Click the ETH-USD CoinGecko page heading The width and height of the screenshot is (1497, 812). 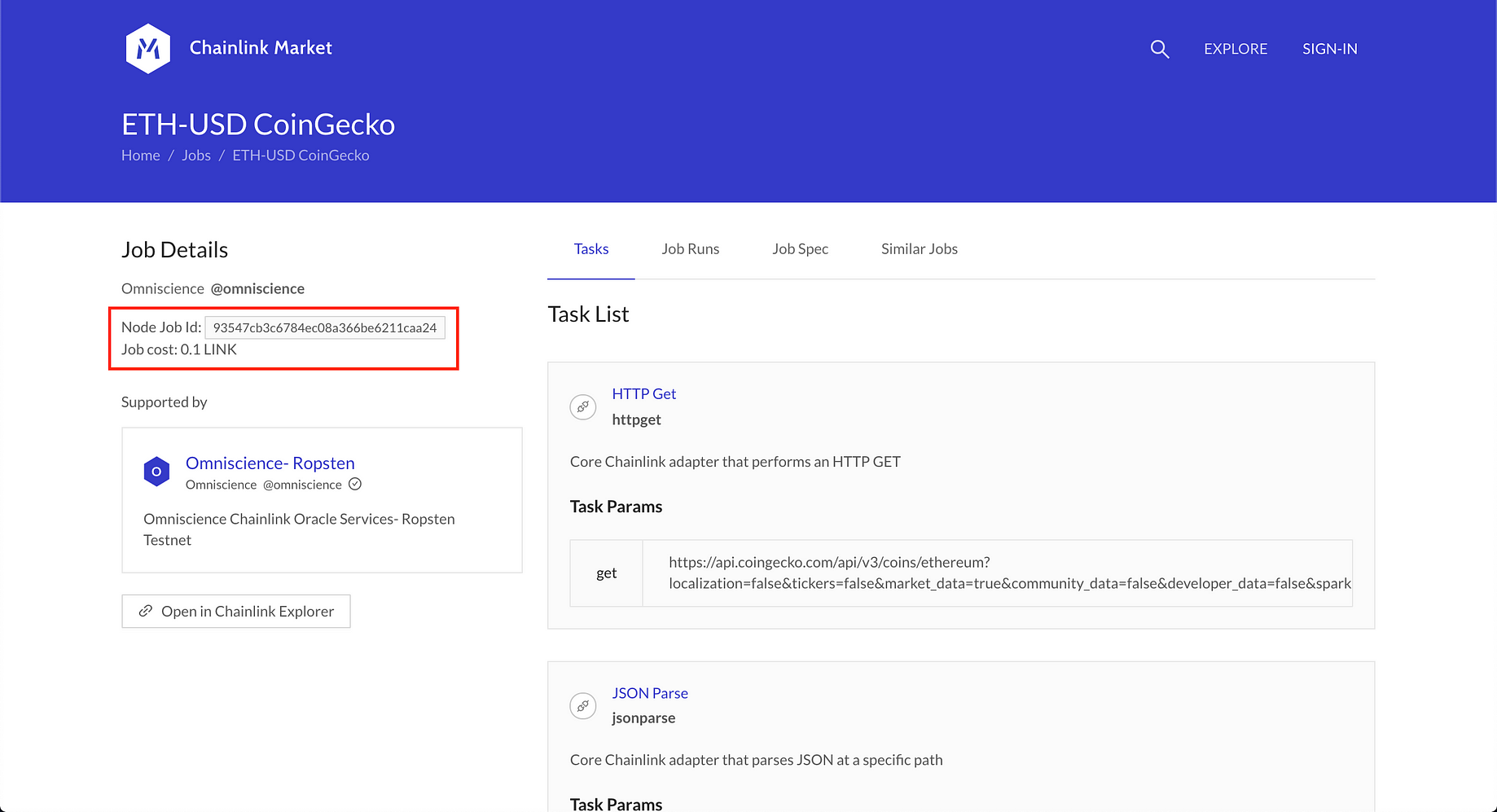click(258, 125)
